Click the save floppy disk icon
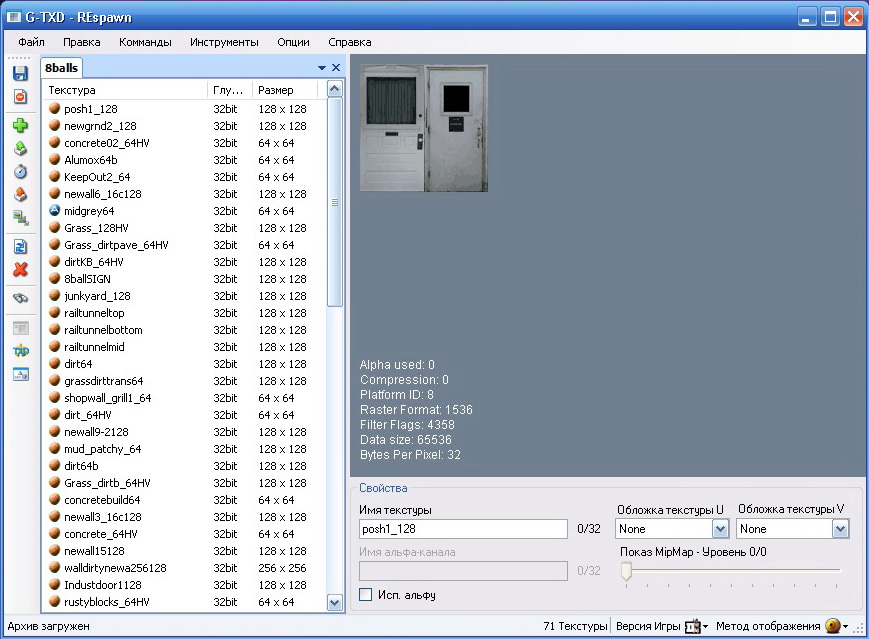This screenshot has width=869, height=639. 20,74
